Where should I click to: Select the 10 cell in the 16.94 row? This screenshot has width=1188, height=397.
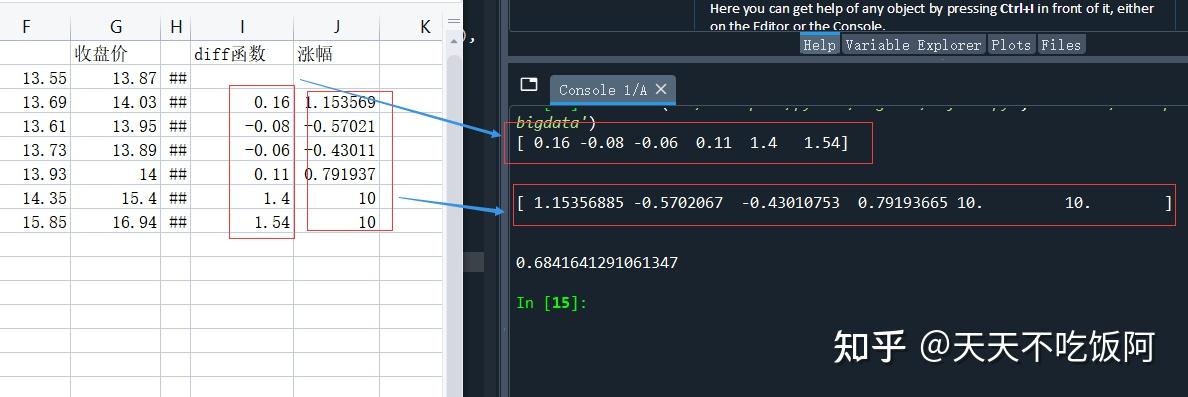pos(336,223)
